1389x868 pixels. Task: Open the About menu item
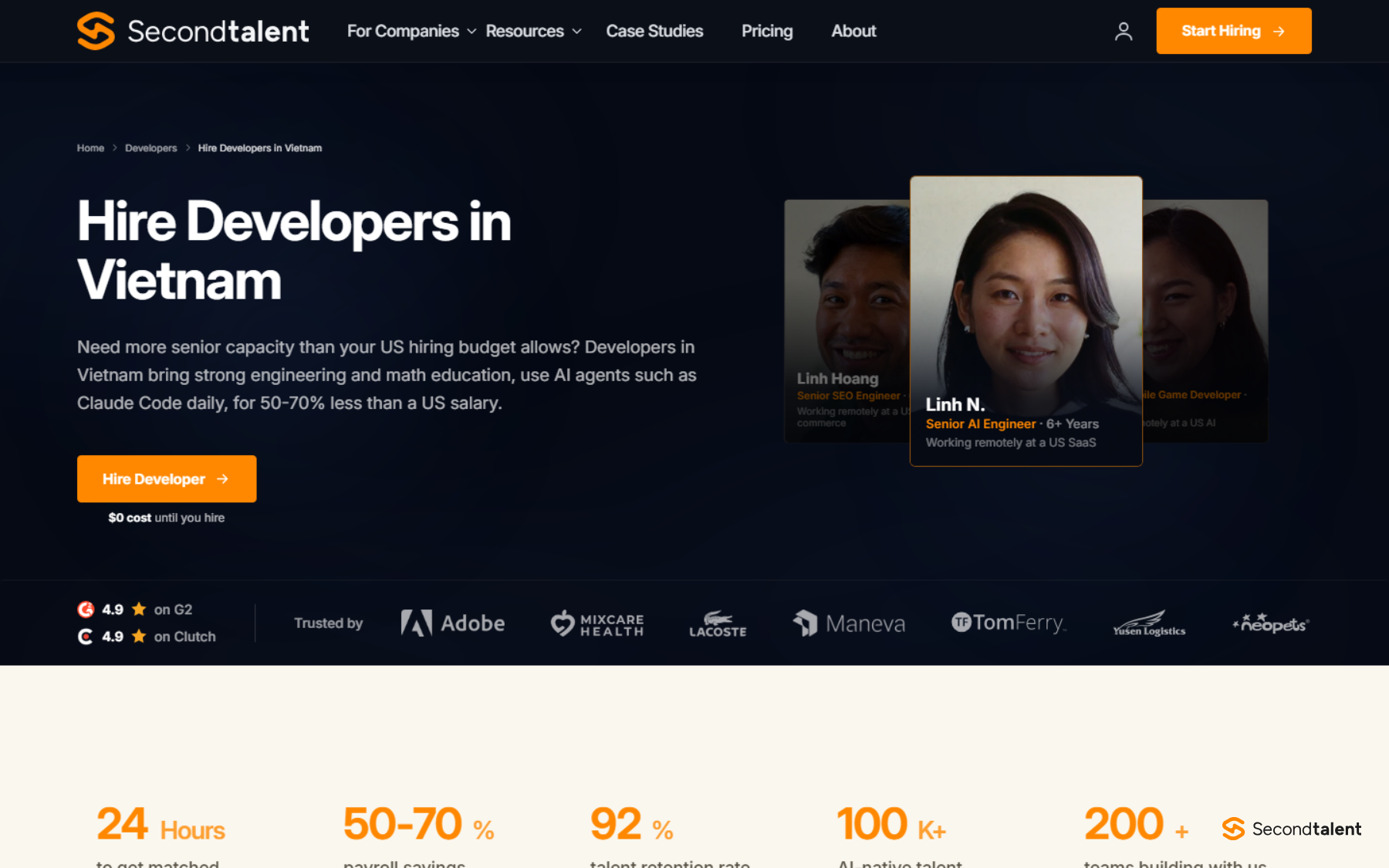tap(853, 31)
